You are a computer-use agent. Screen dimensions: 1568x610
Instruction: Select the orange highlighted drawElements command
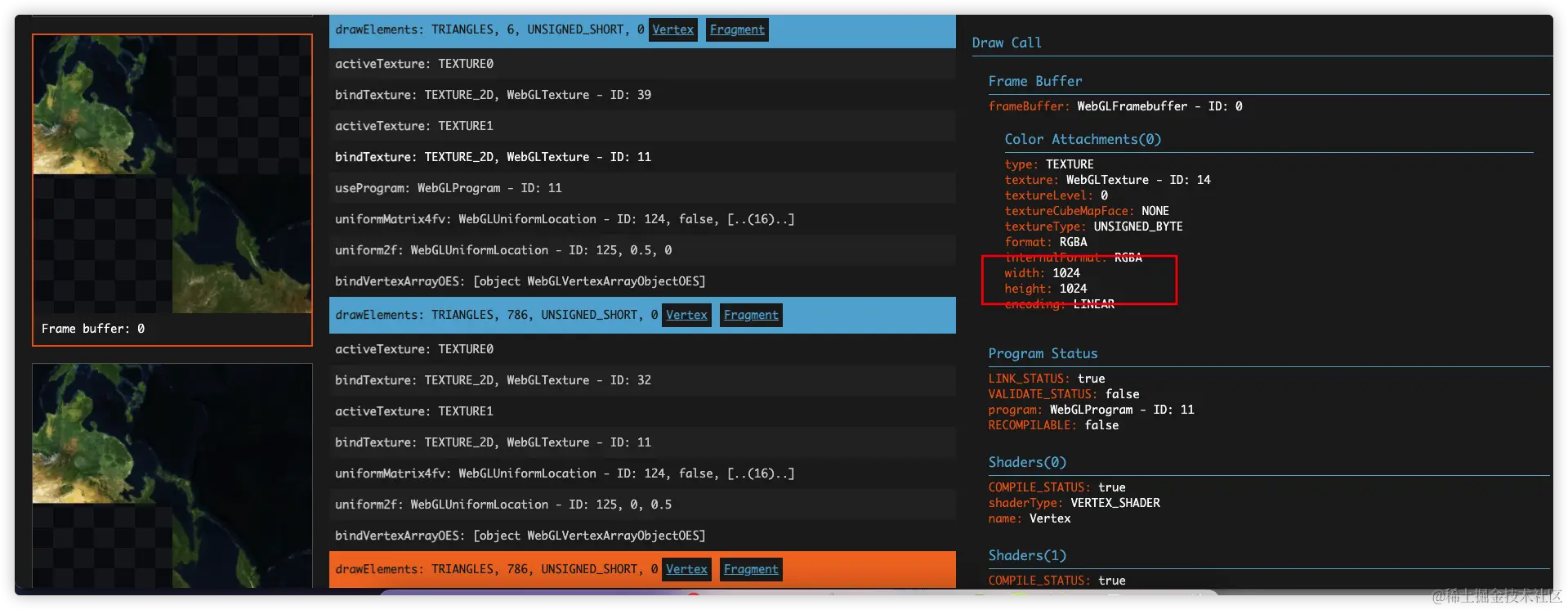coord(642,569)
